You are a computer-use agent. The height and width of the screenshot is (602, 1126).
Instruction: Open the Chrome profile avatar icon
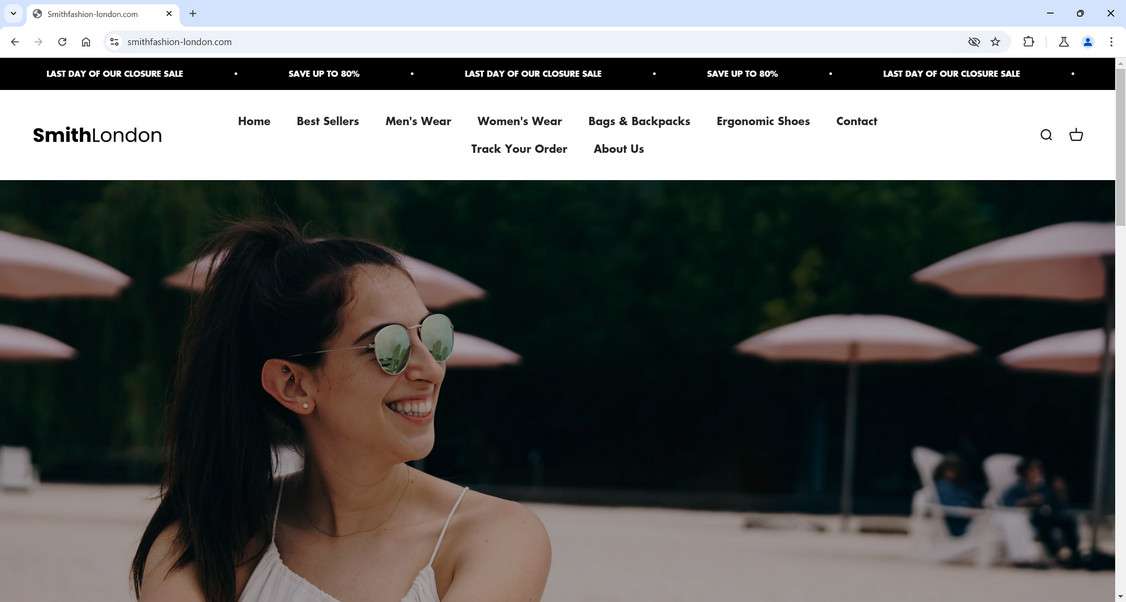pyautogui.click(x=1088, y=41)
